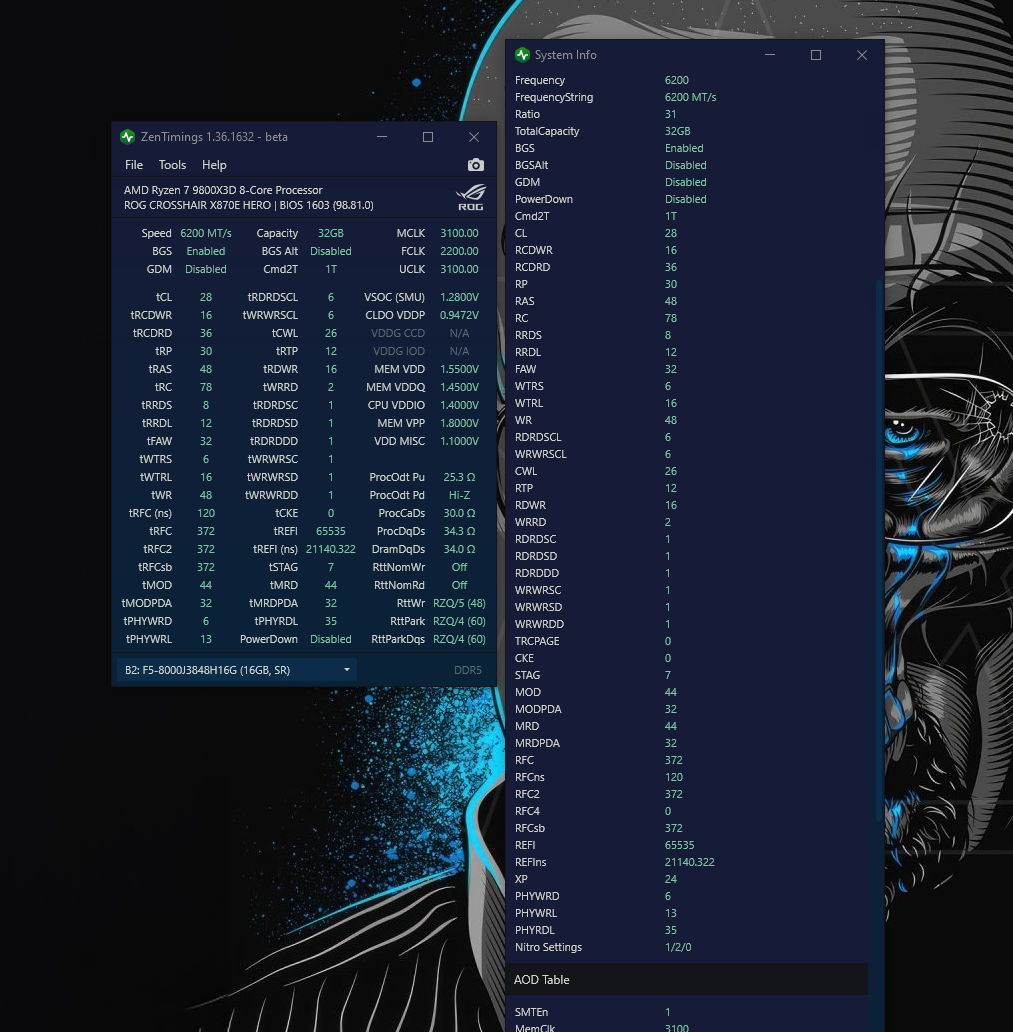Screen dimensions: 1013x1032
Task: Click the tPHYRDL value 35 in ZenTimings
Action: (330, 621)
